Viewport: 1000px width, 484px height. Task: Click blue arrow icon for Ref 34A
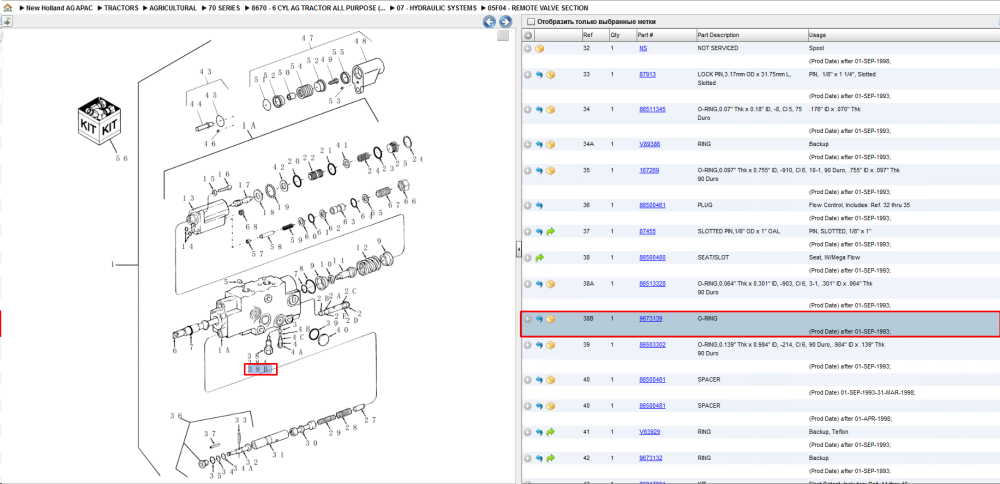[539, 145]
